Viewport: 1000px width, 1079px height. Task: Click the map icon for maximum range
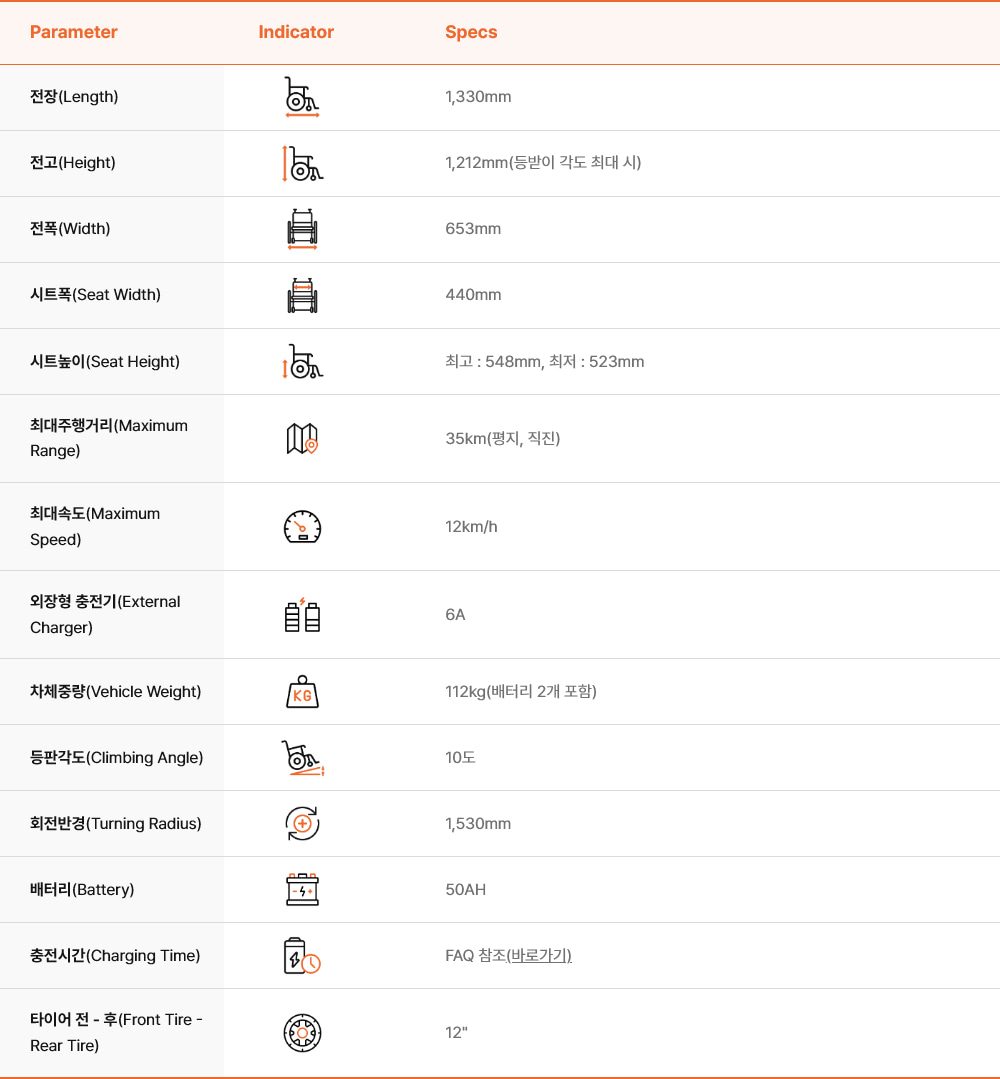click(302, 438)
